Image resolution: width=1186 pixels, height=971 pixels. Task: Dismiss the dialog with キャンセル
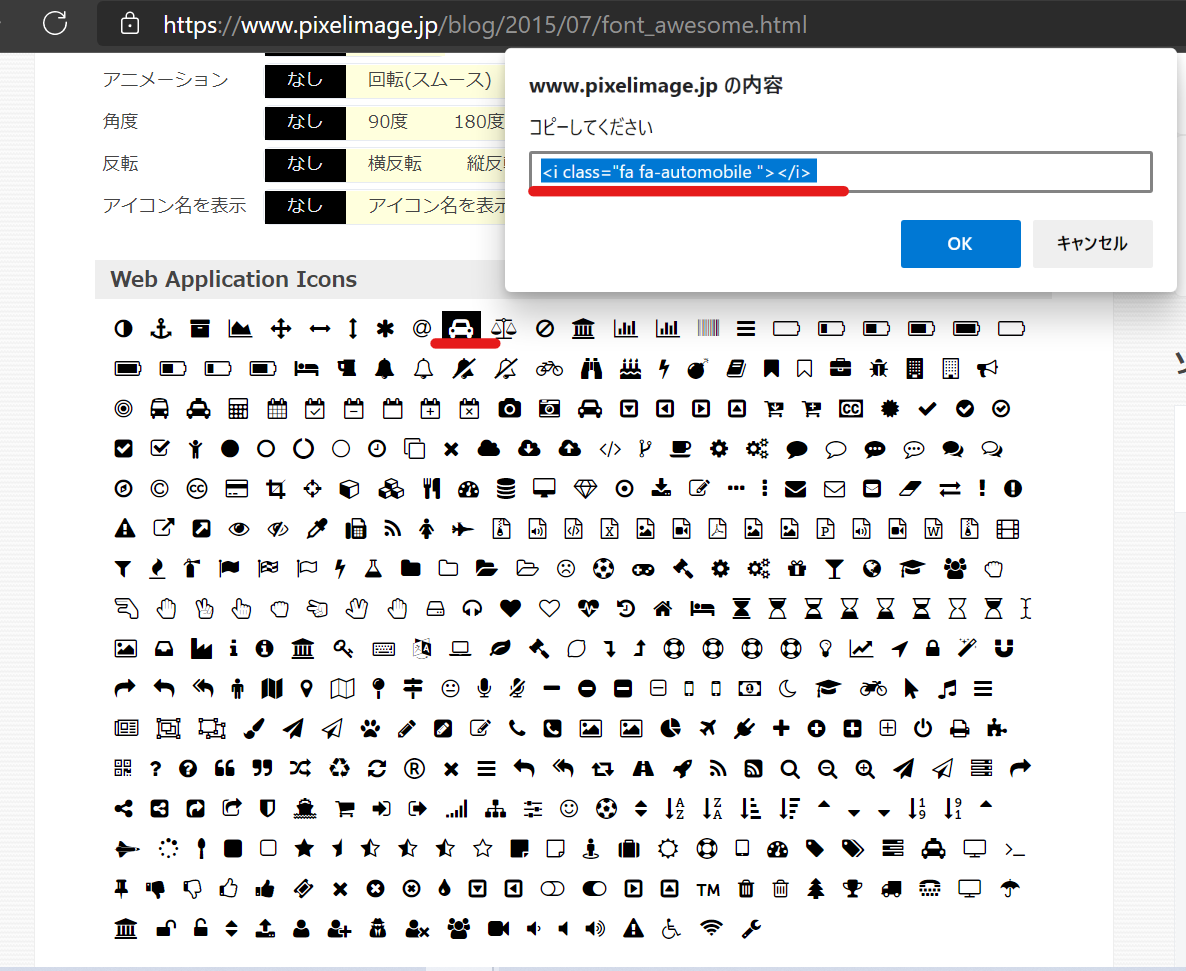coord(1092,244)
